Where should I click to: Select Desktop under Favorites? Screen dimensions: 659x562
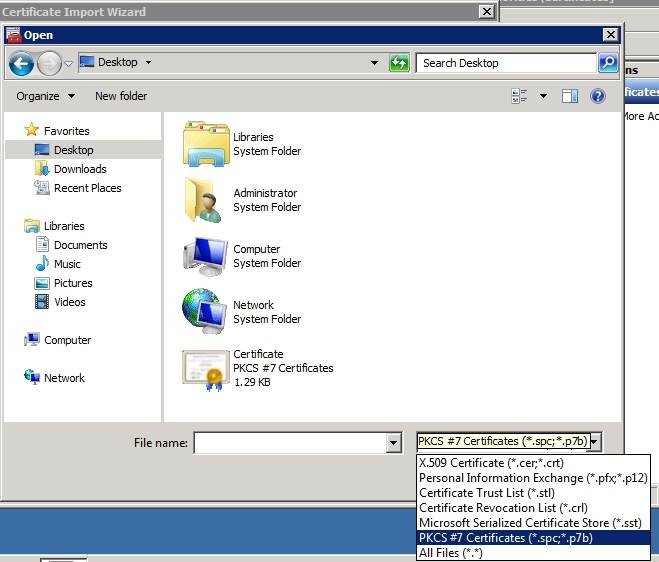point(74,150)
